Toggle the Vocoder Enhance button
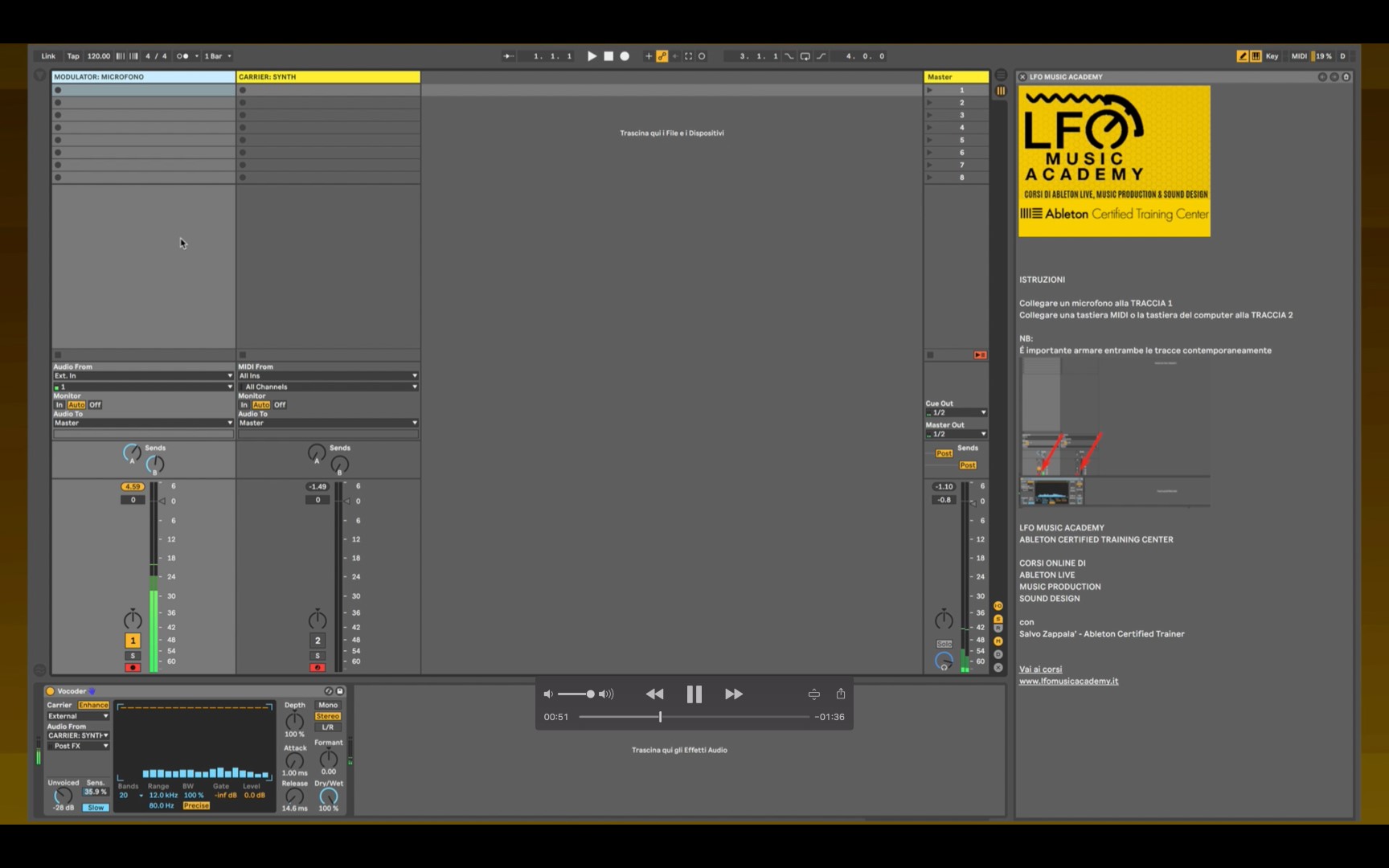The height and width of the screenshot is (868, 1389). pos(93,705)
